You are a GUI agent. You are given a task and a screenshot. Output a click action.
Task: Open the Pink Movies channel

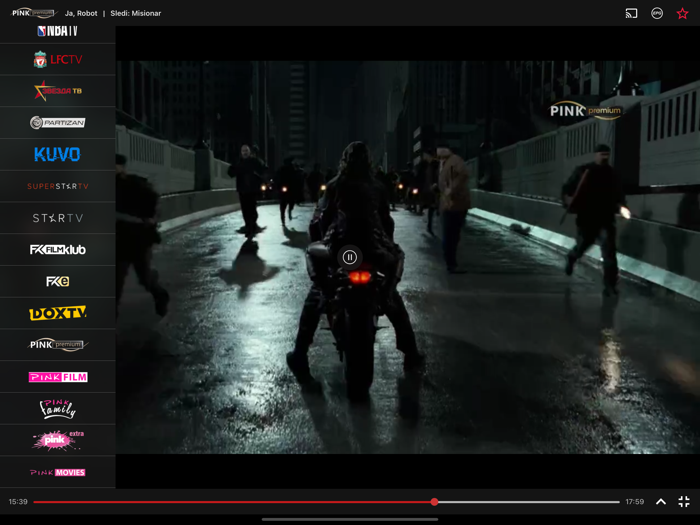[x=58, y=472]
